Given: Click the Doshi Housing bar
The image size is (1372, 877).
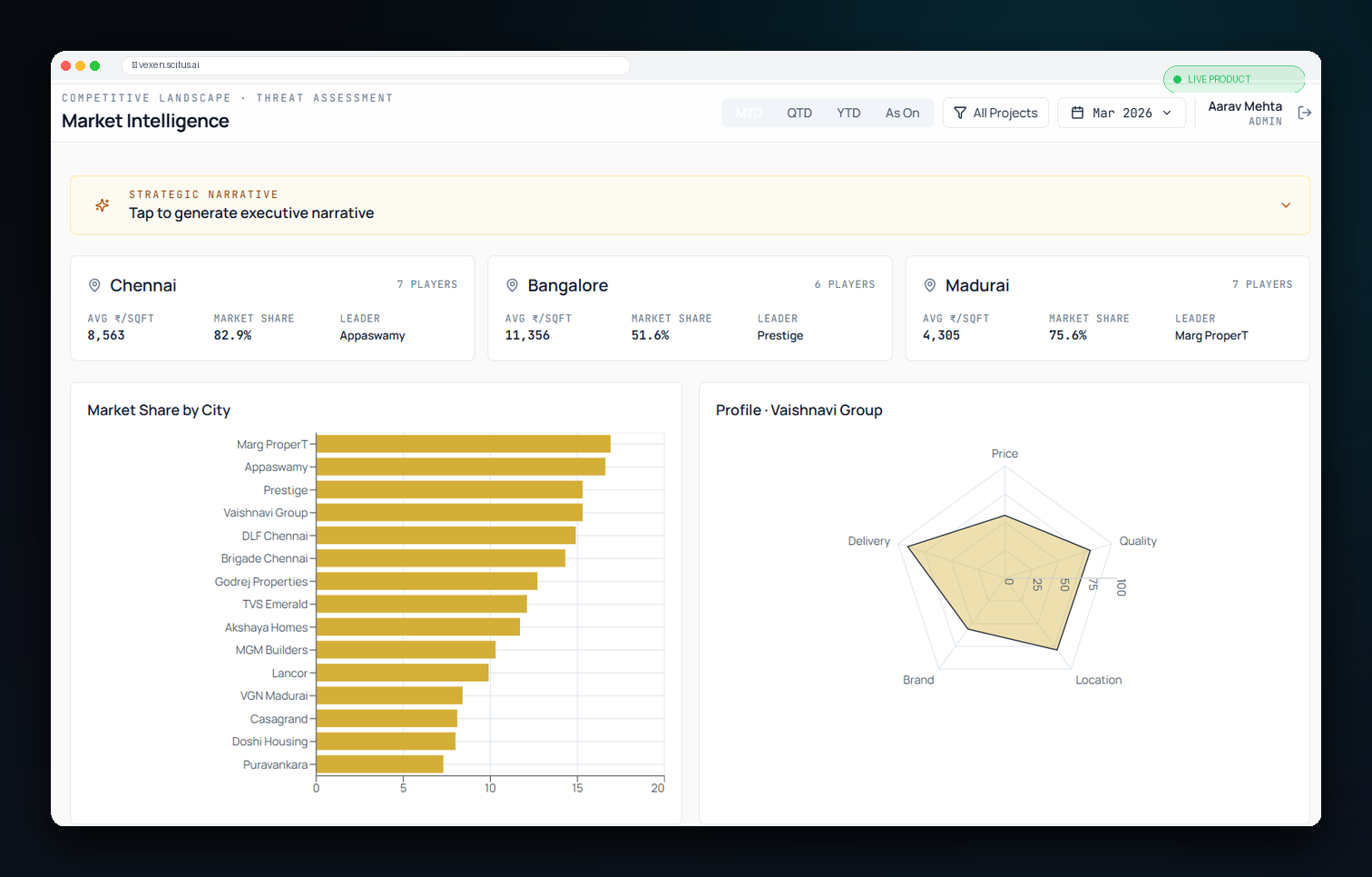Looking at the screenshot, I should [x=386, y=742].
